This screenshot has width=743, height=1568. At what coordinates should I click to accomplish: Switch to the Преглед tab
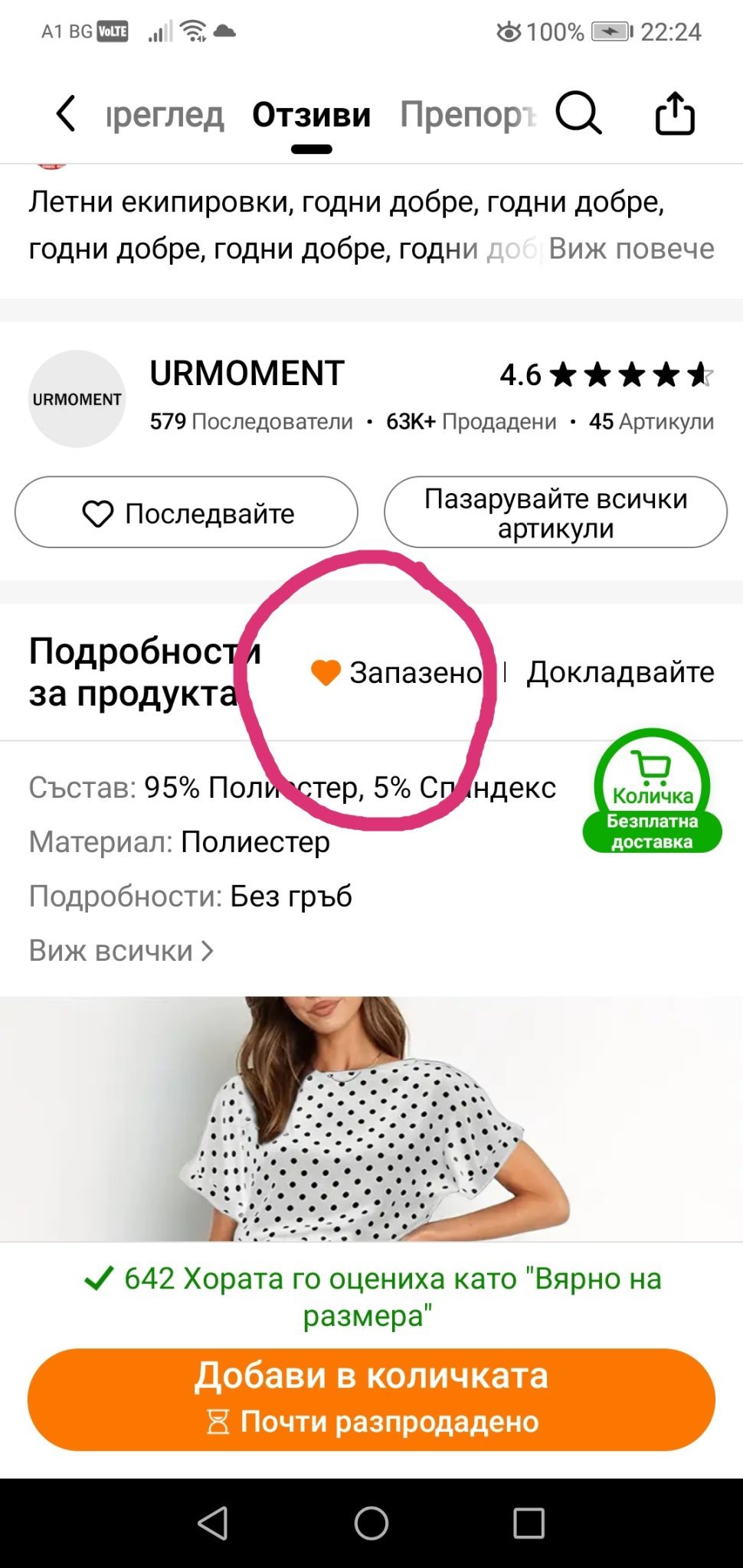pos(165,115)
